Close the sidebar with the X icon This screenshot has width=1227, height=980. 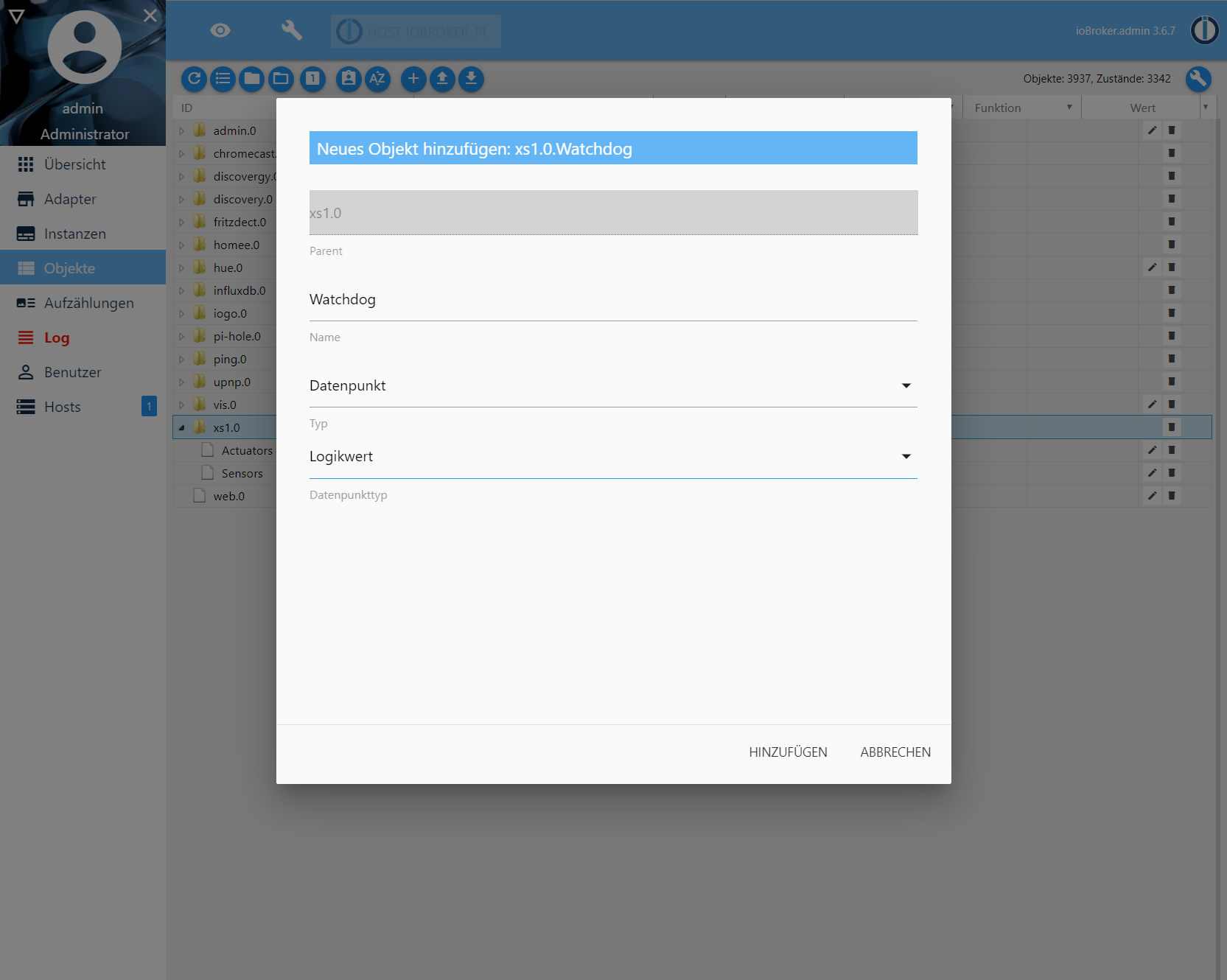click(150, 15)
